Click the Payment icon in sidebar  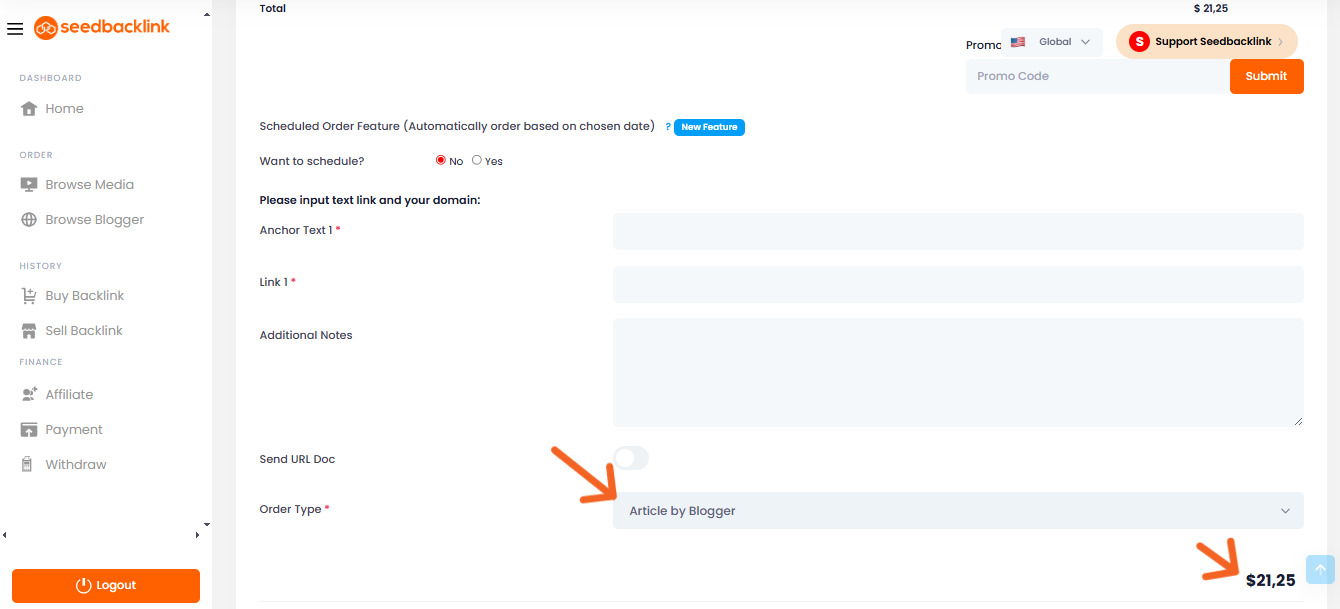29,429
